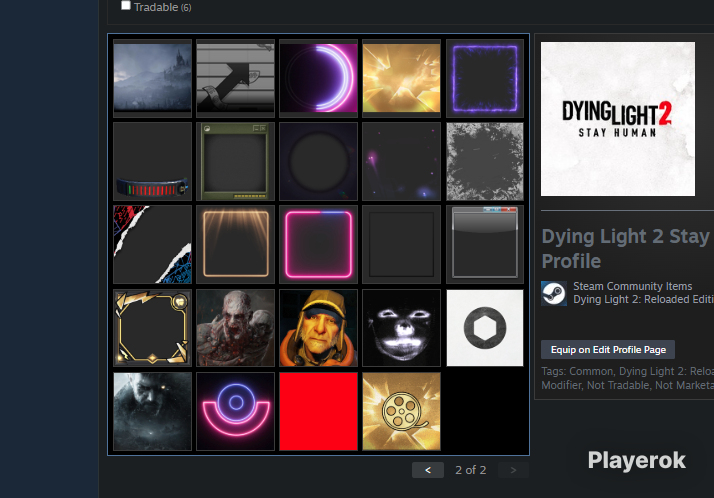Click the page indicator 2 of 2
The height and width of the screenshot is (498, 714).
470,470
